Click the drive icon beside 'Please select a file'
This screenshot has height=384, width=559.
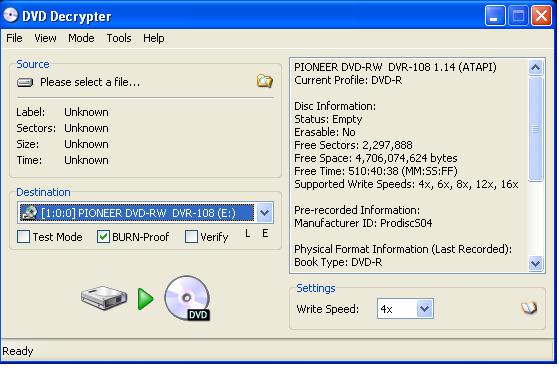pos(25,82)
